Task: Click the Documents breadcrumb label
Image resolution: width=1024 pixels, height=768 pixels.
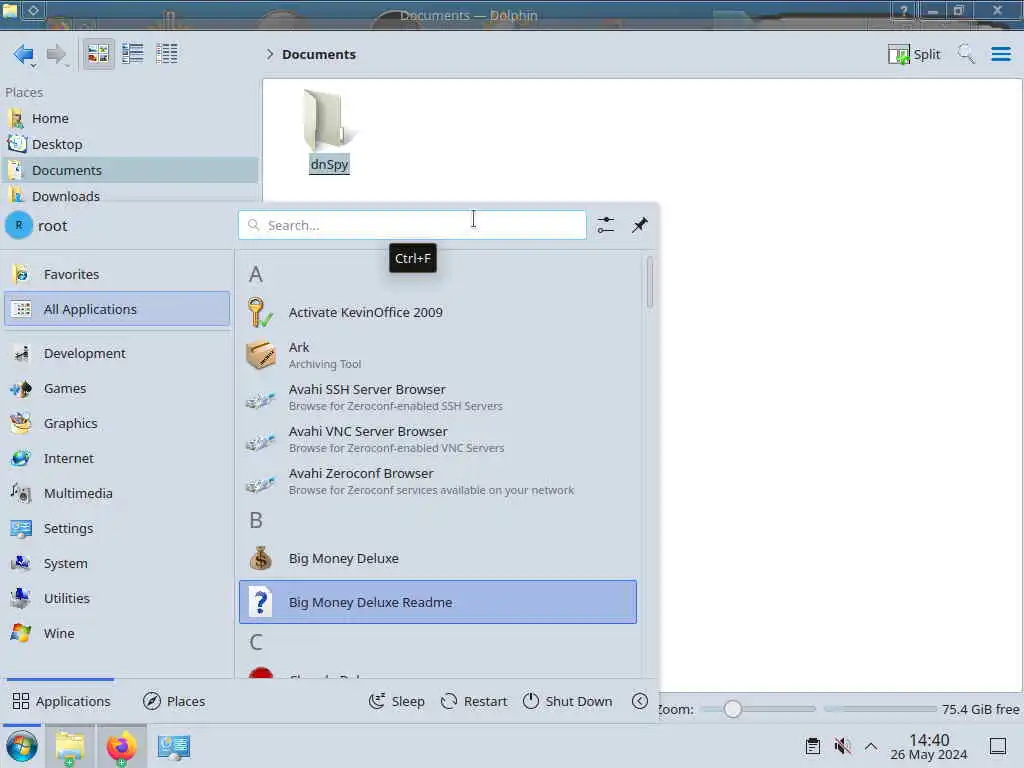Action: [319, 54]
